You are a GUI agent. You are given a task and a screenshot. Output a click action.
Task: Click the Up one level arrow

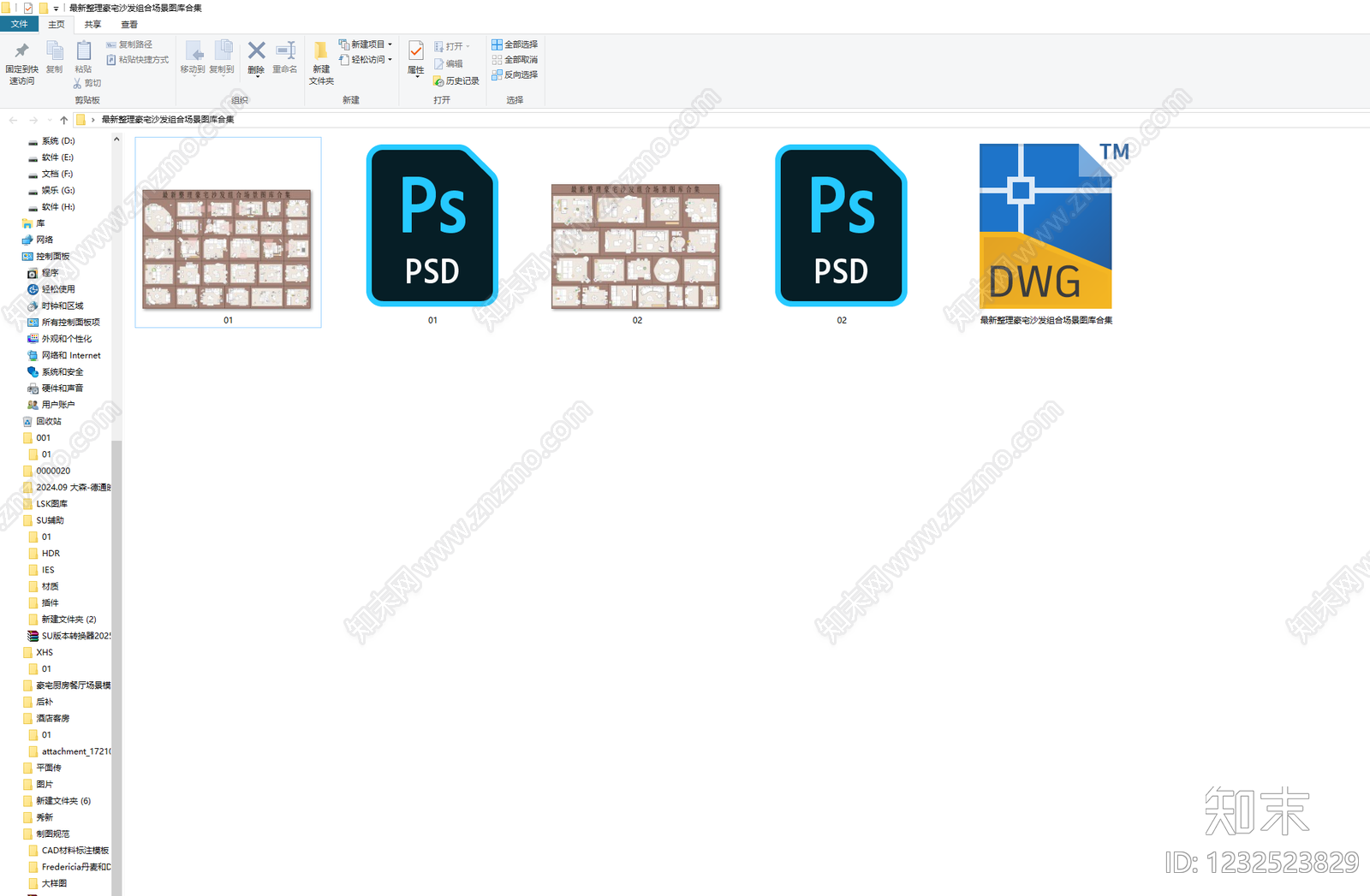coord(64,120)
